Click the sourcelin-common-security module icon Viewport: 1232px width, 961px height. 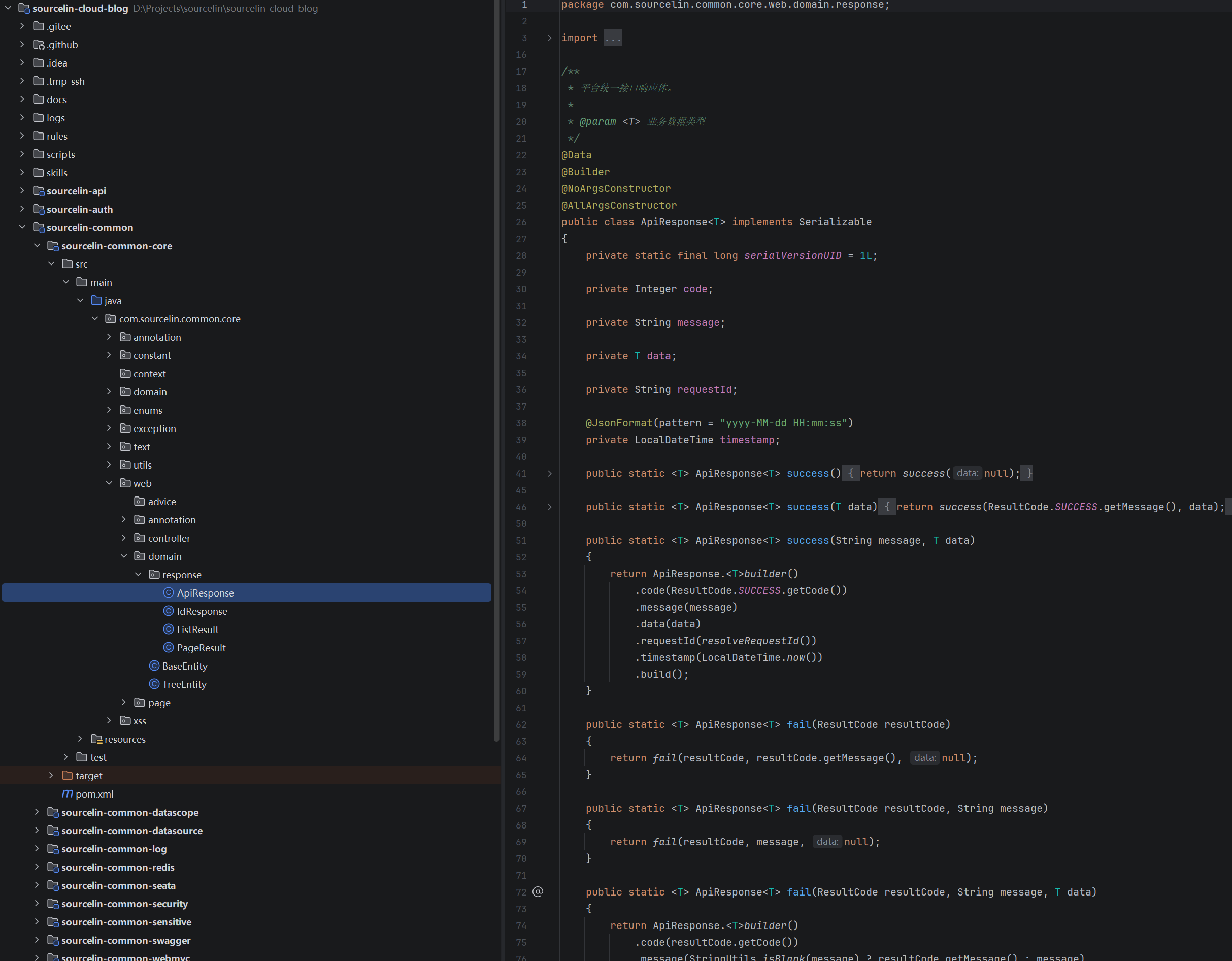(53, 904)
